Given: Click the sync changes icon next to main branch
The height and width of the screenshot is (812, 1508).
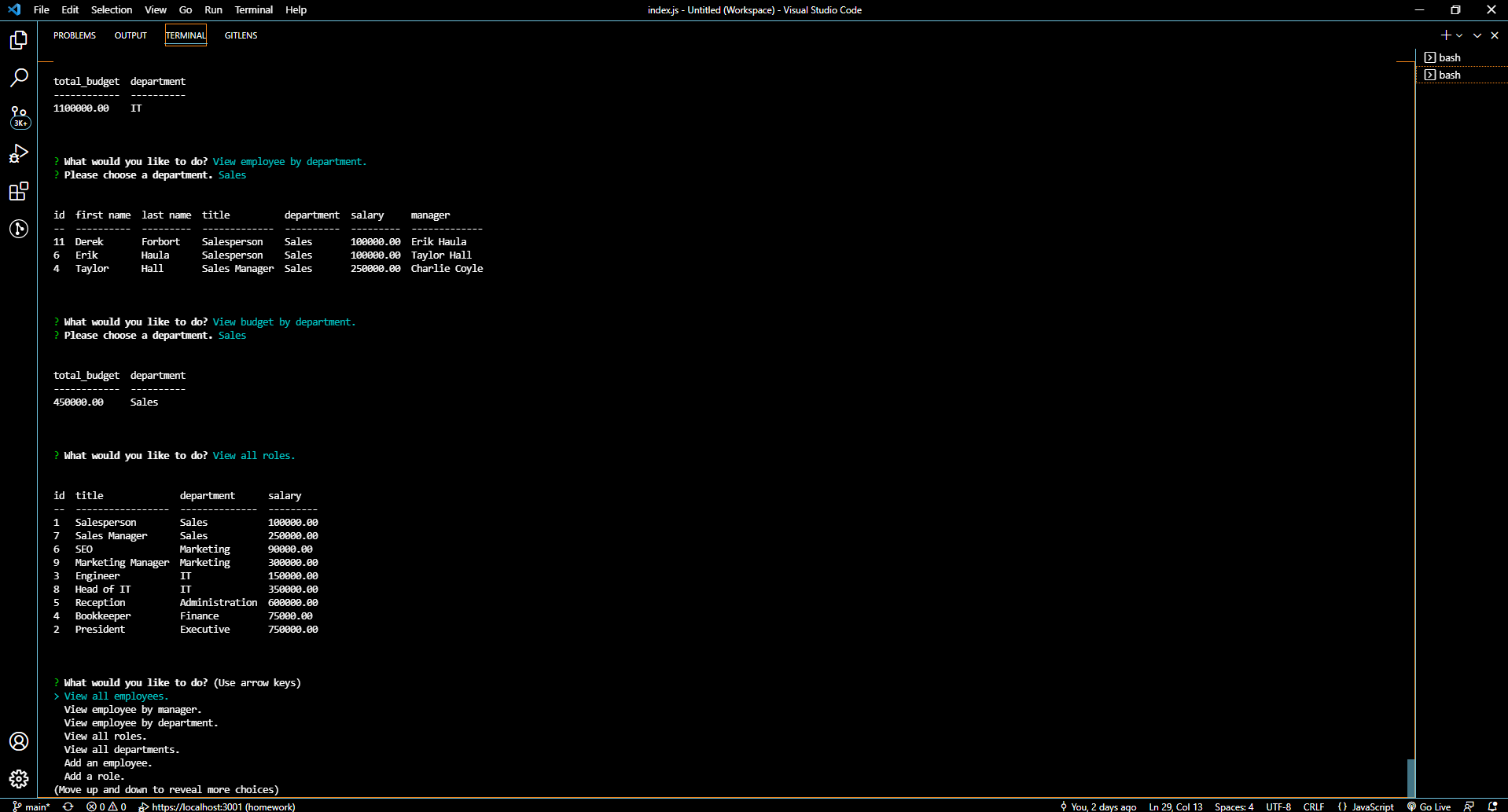Looking at the screenshot, I should pos(67,806).
